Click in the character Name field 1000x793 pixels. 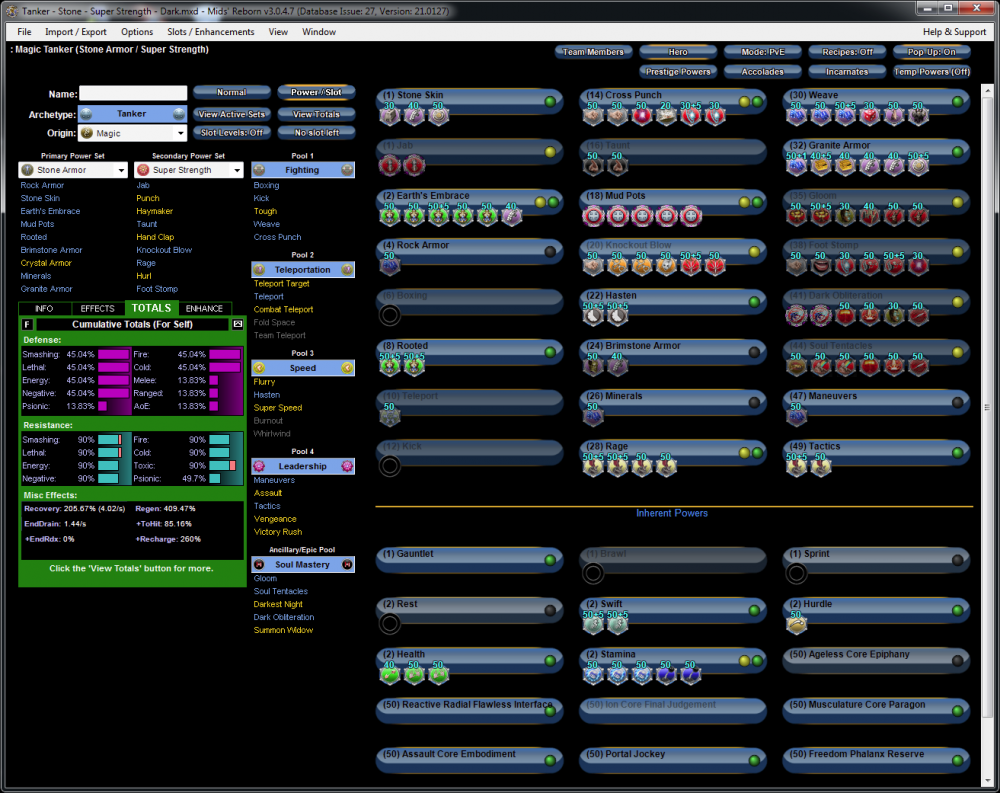(132, 94)
